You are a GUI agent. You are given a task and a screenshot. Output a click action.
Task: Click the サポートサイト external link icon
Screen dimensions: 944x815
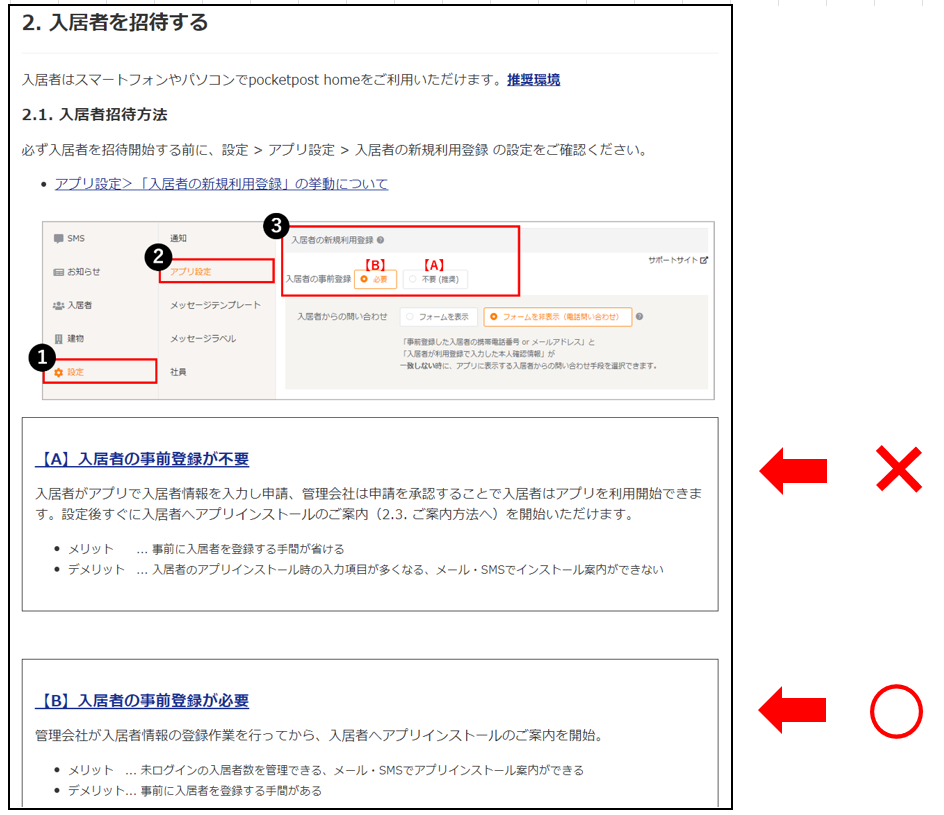click(704, 260)
